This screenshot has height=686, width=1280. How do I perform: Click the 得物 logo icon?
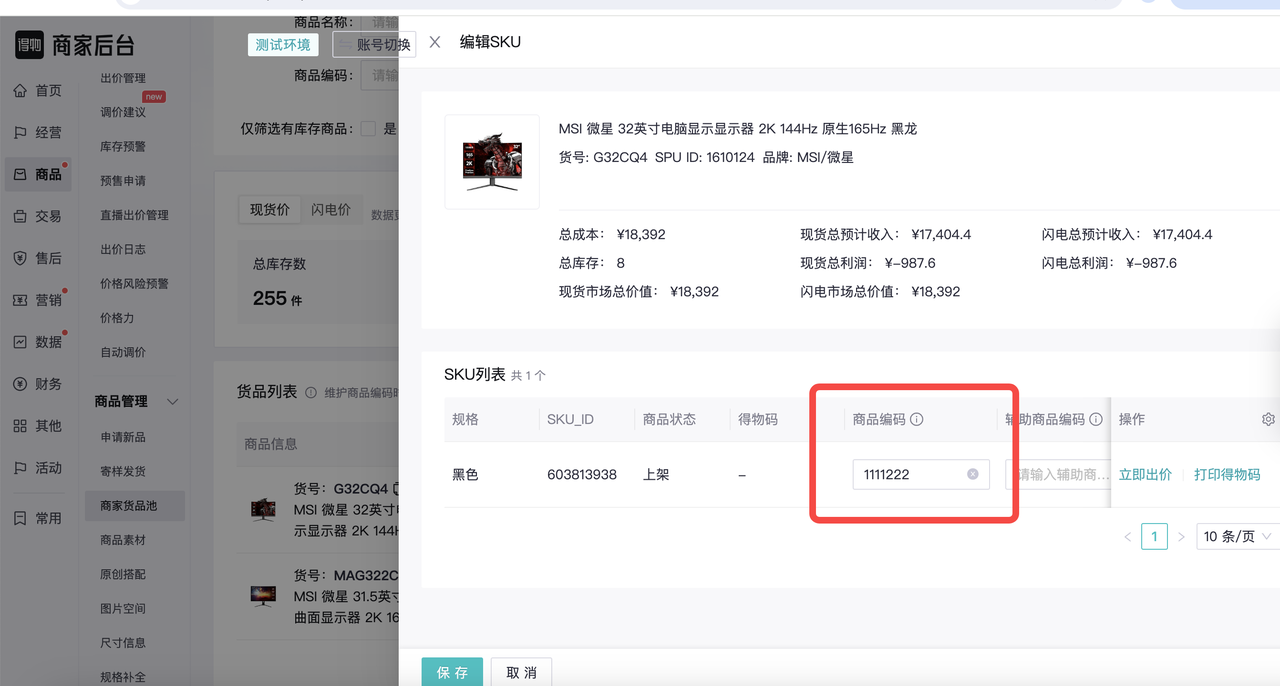(x=29, y=45)
